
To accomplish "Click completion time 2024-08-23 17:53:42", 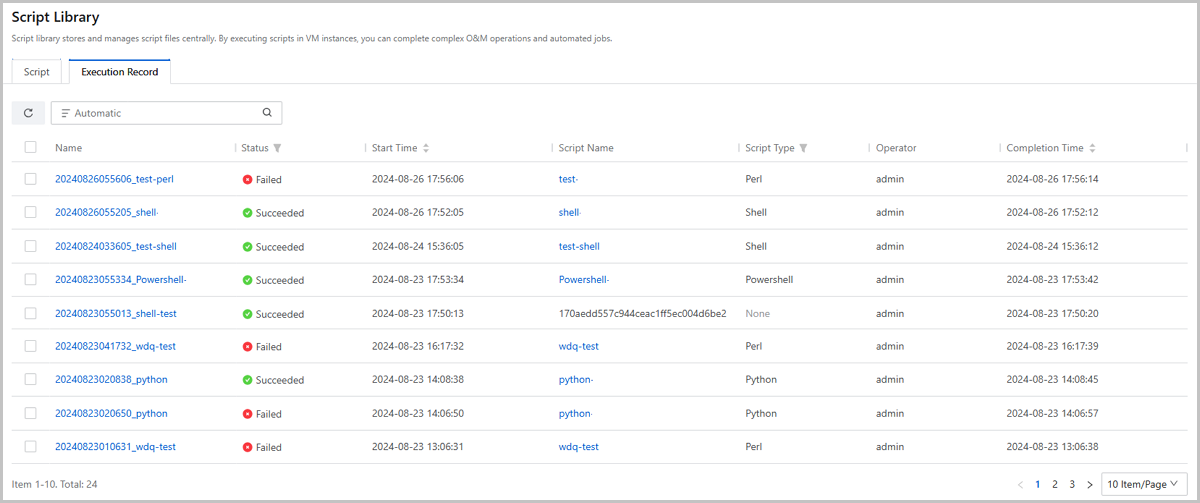I will [1053, 280].
